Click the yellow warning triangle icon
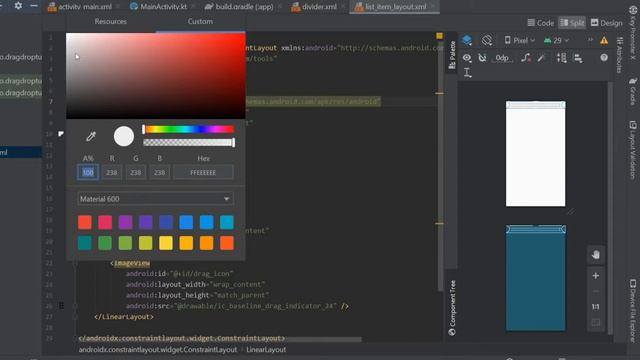 click(x=604, y=40)
